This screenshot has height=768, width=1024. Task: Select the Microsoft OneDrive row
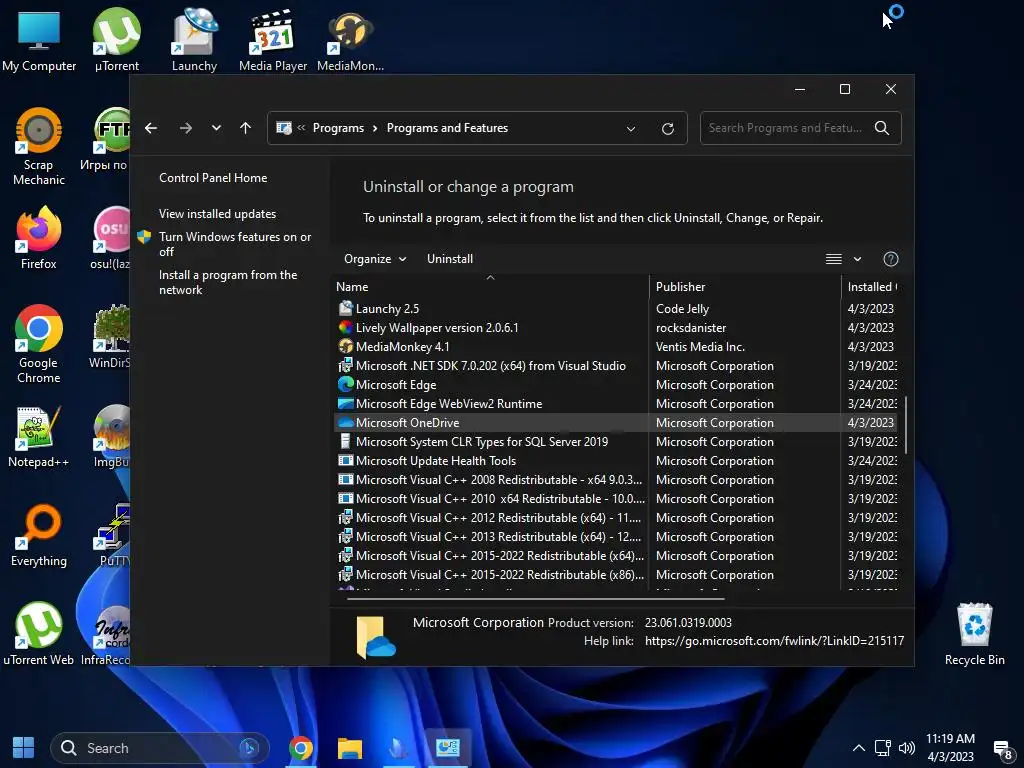point(615,423)
